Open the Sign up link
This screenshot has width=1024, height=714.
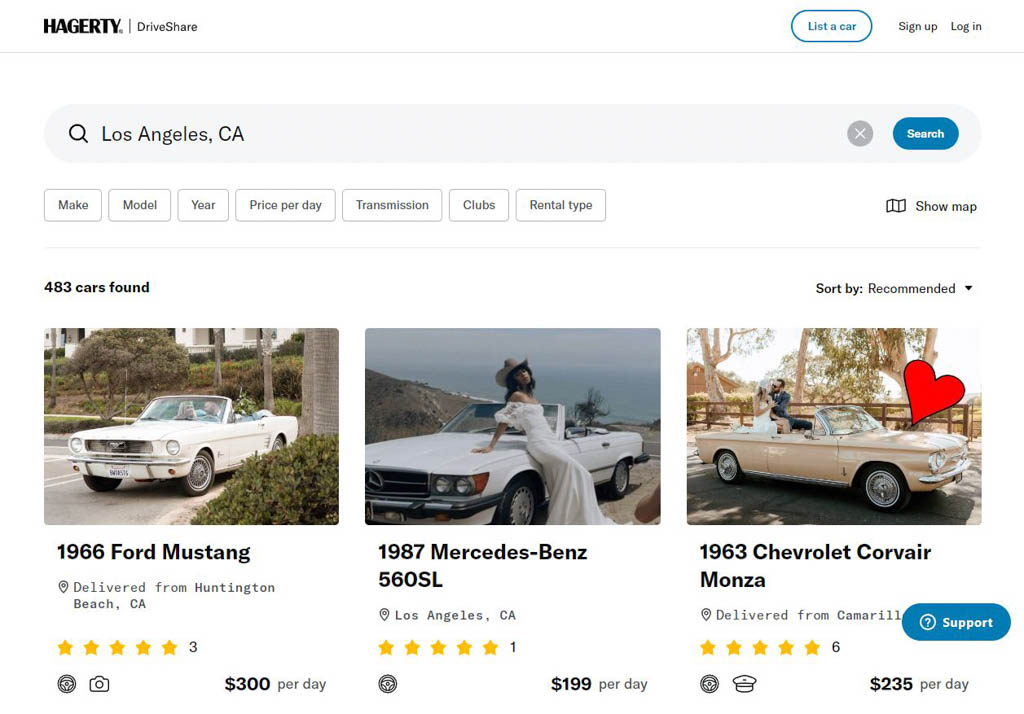pos(917,26)
